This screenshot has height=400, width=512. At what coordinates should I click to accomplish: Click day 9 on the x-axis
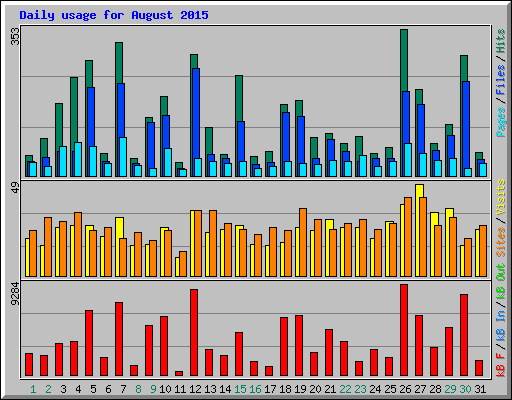153,389
